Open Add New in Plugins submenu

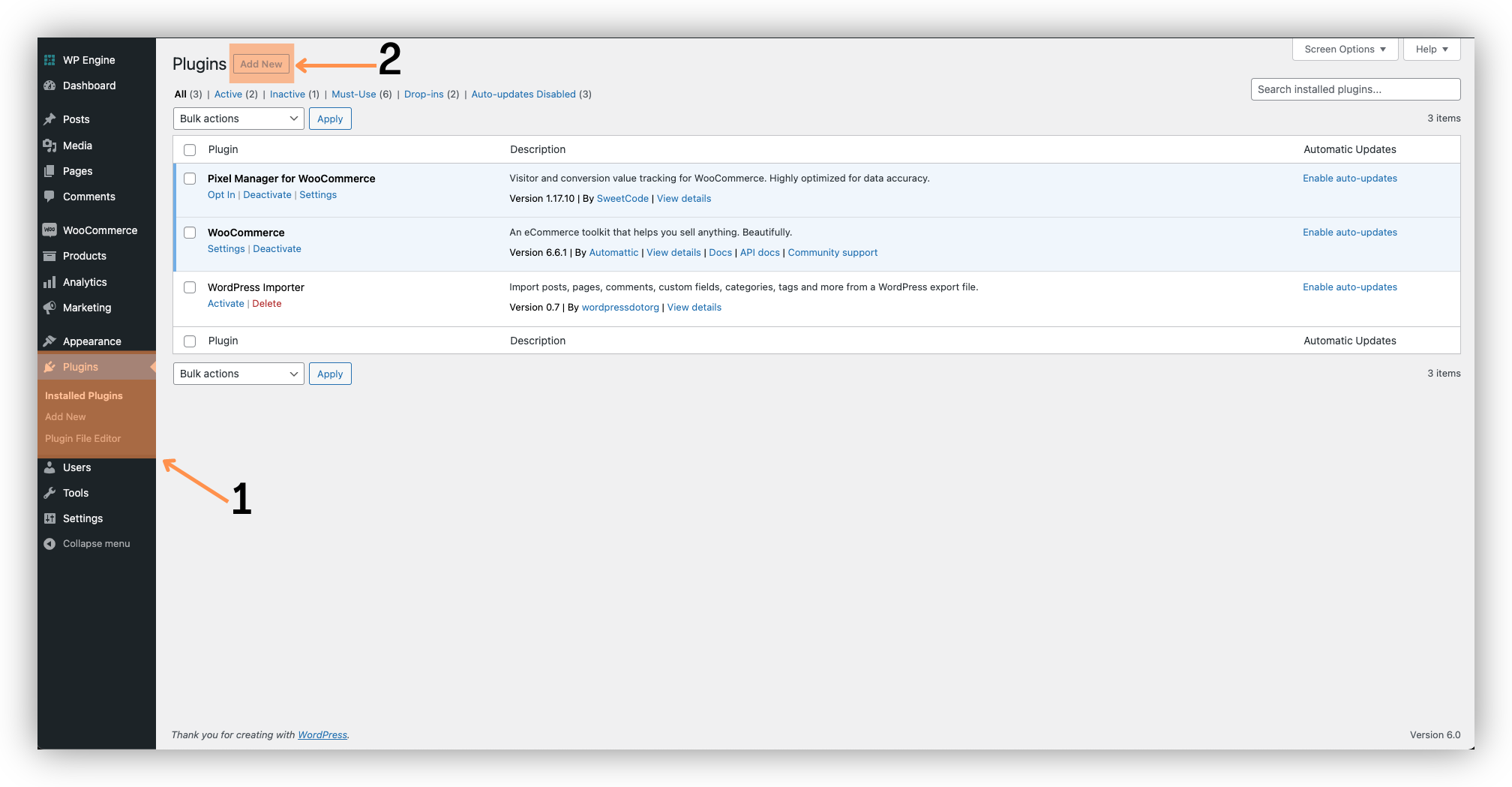pyautogui.click(x=65, y=416)
